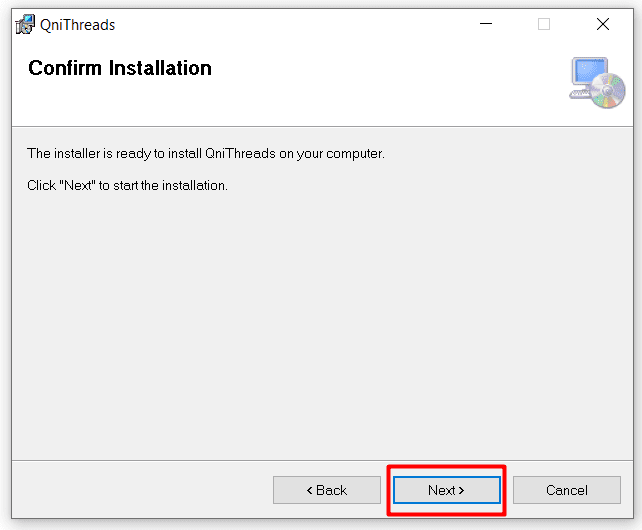The height and width of the screenshot is (530, 642).
Task: Minimize the QniThreads installer window
Action: 486,24
